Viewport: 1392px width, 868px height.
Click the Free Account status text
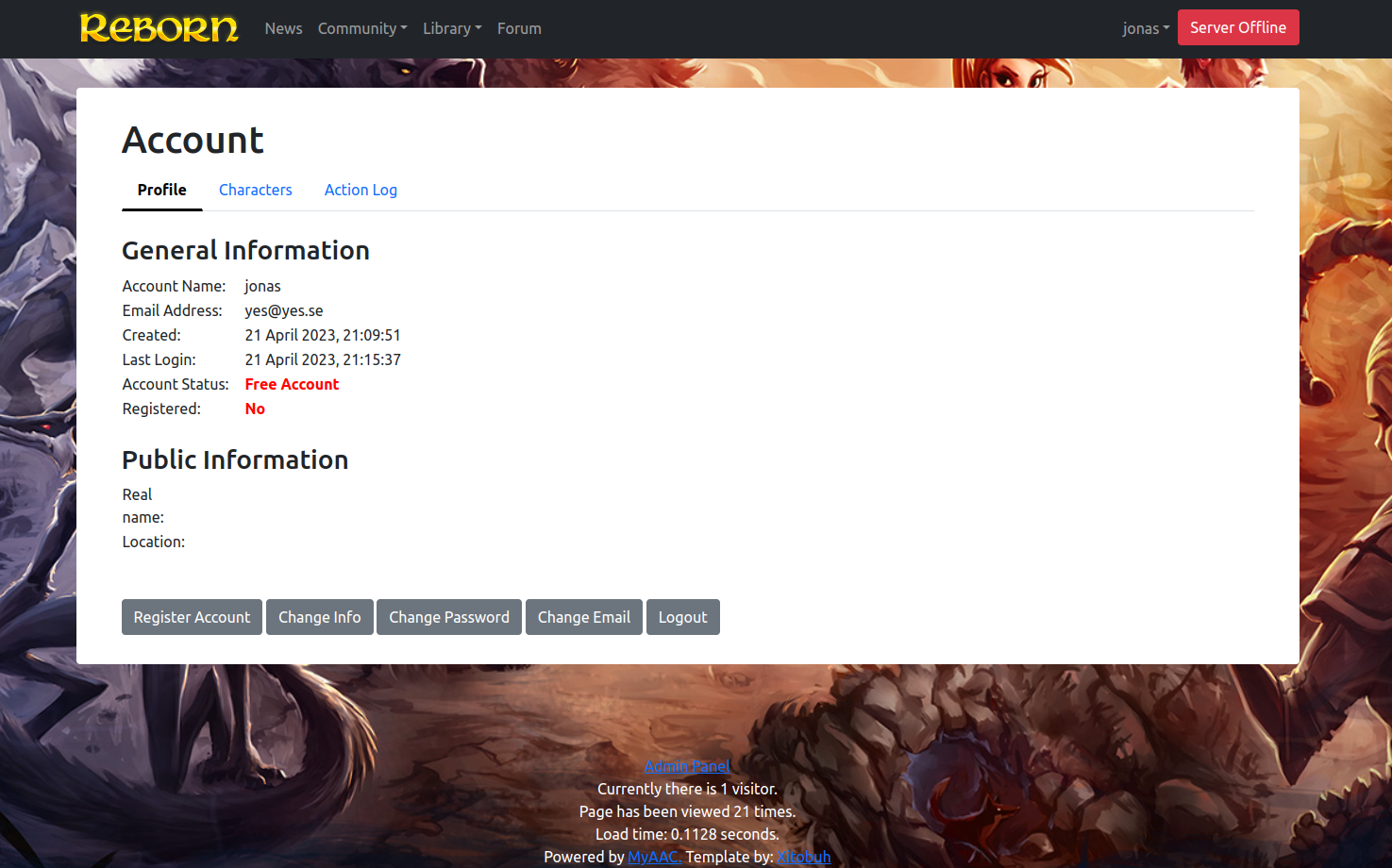coord(292,384)
